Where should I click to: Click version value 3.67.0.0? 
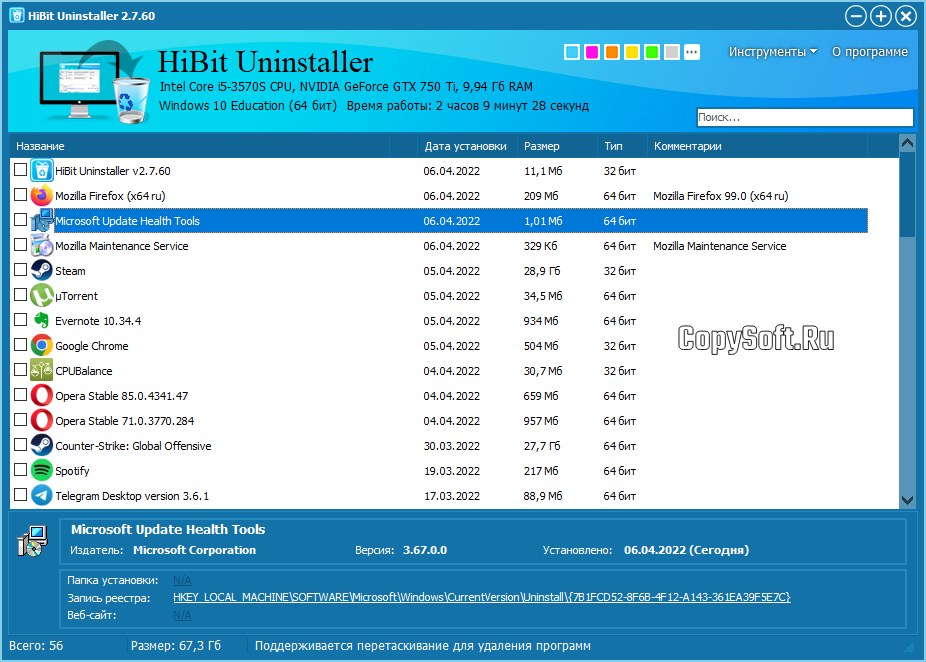coord(425,550)
